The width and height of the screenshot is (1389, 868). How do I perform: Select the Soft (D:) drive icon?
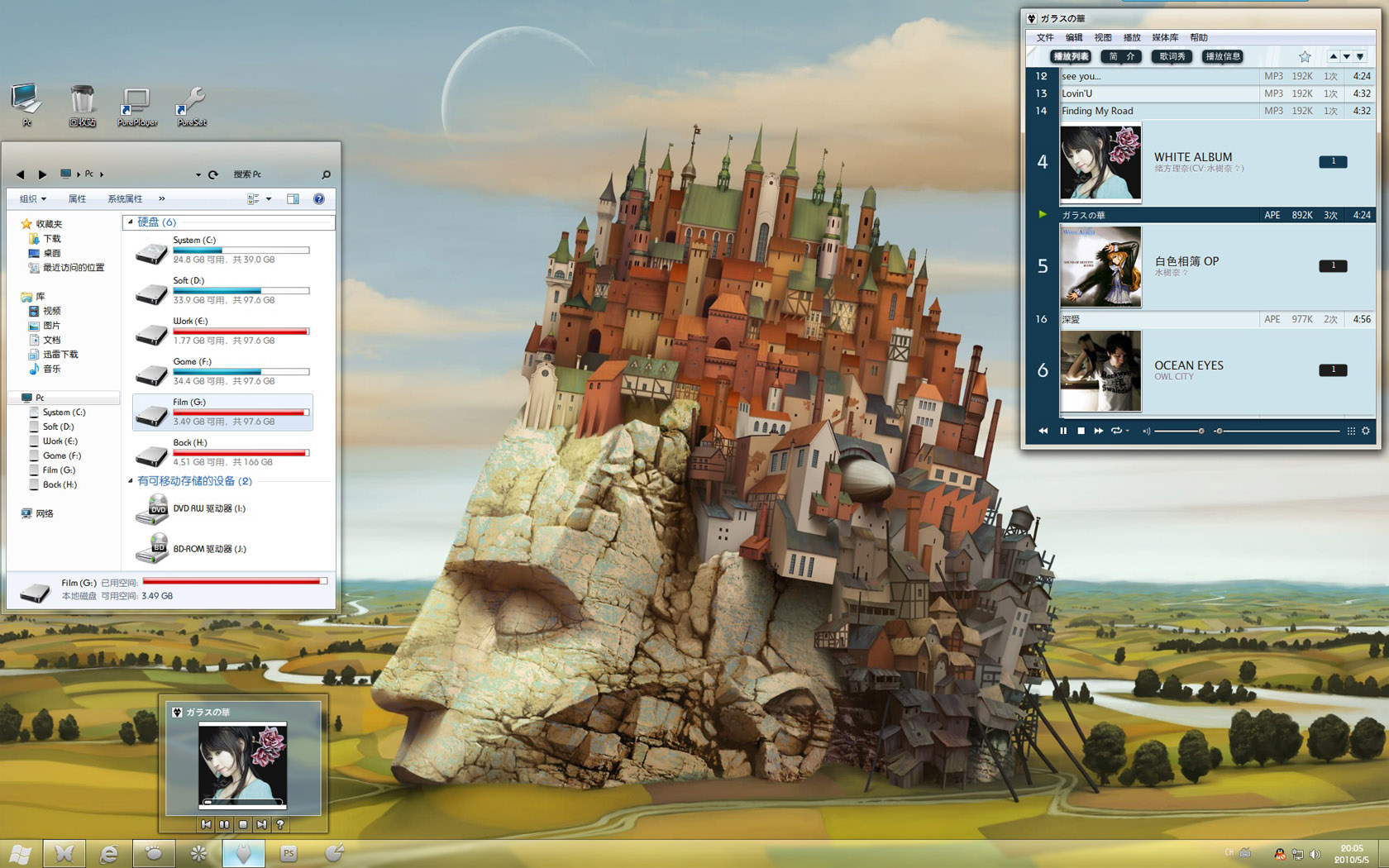(151, 292)
